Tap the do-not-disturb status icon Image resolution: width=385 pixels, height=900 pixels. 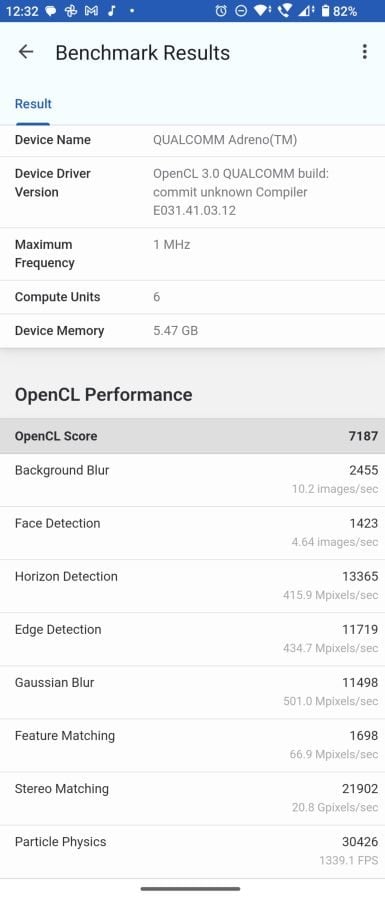[241, 11]
